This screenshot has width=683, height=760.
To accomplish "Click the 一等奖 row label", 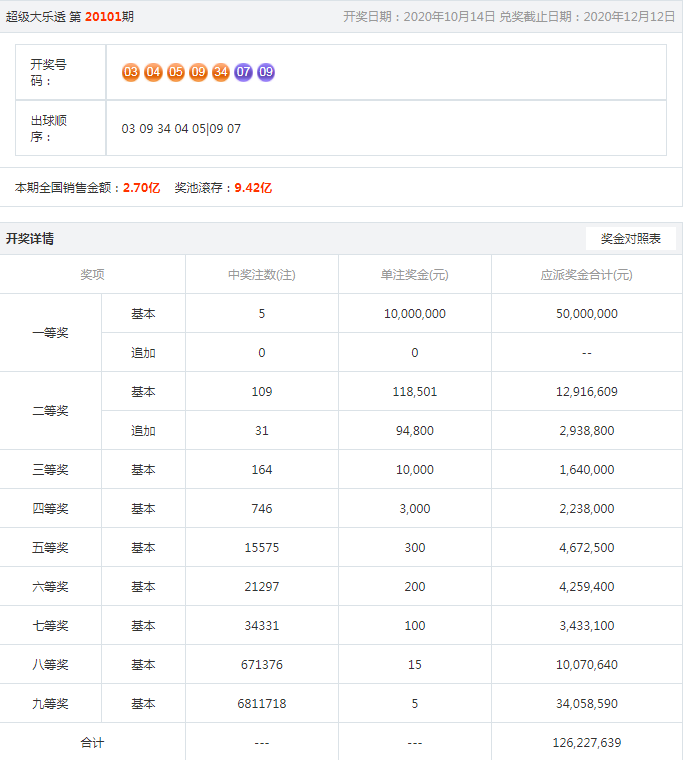I will 50,333.
